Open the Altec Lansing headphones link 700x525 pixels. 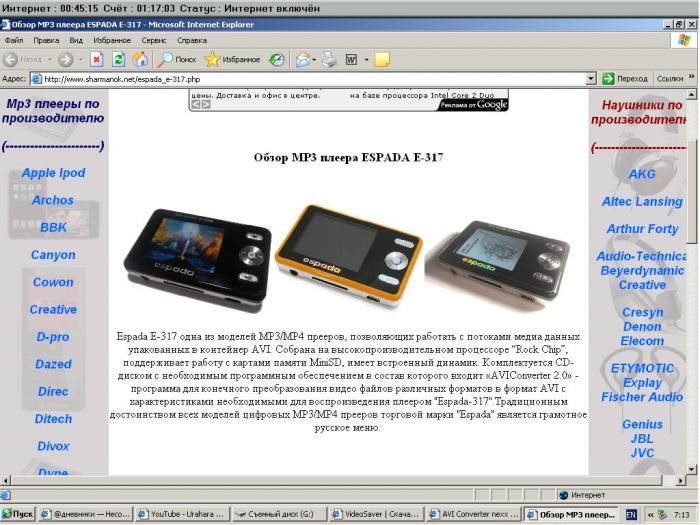click(x=642, y=202)
